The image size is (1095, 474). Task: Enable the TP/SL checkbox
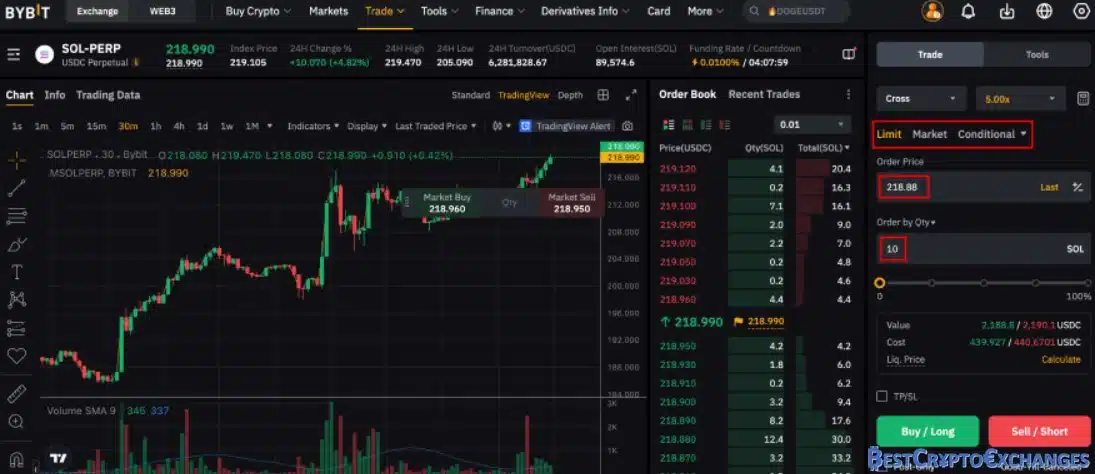pos(882,397)
